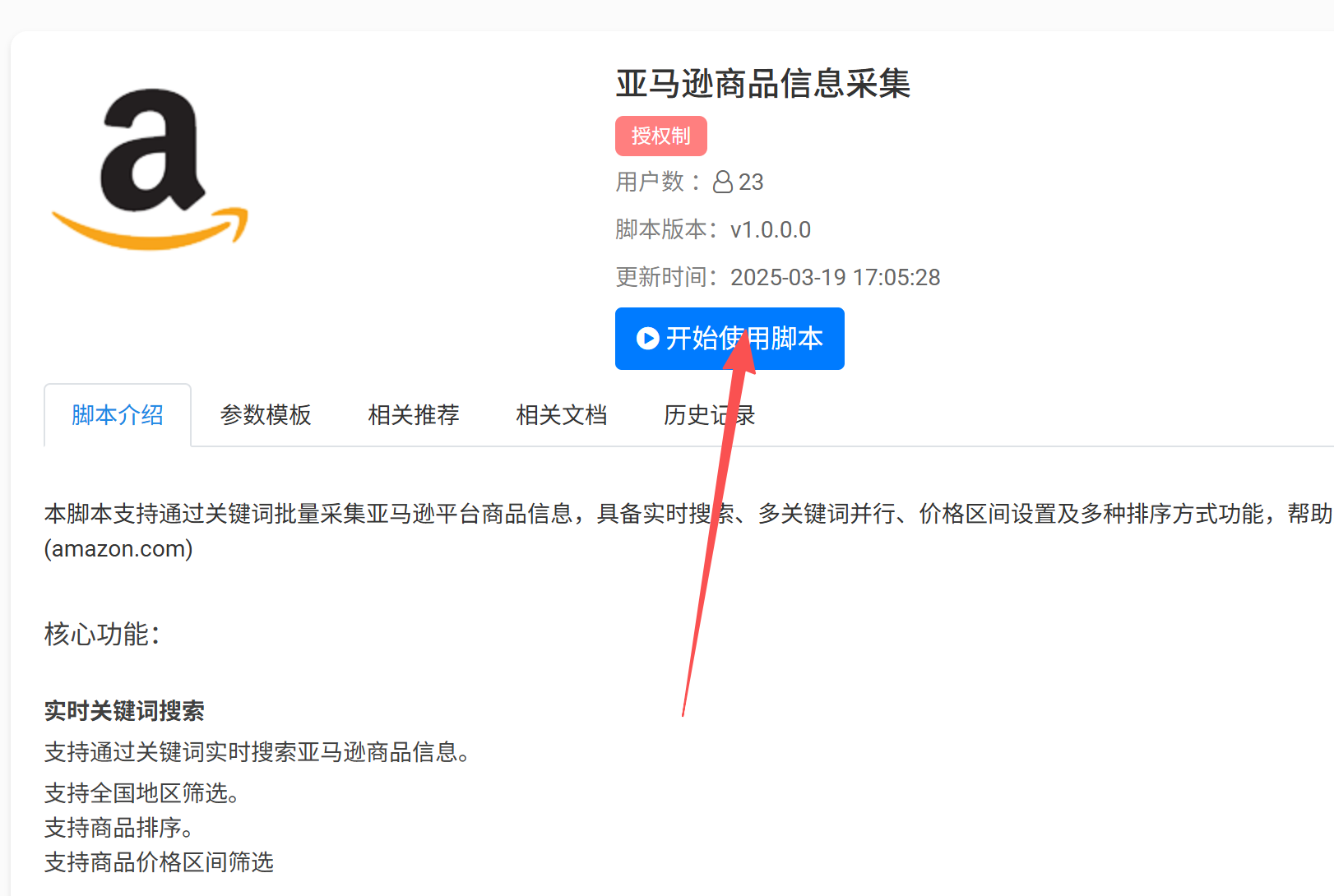1334x896 pixels.
Task: Click the 核心功能 heading
Action: pos(102,634)
